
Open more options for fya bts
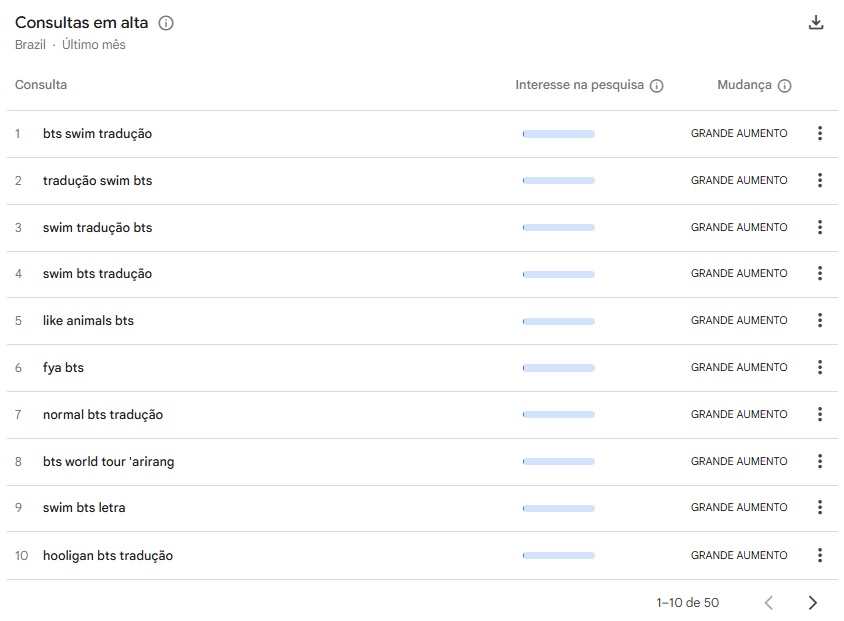tap(820, 368)
